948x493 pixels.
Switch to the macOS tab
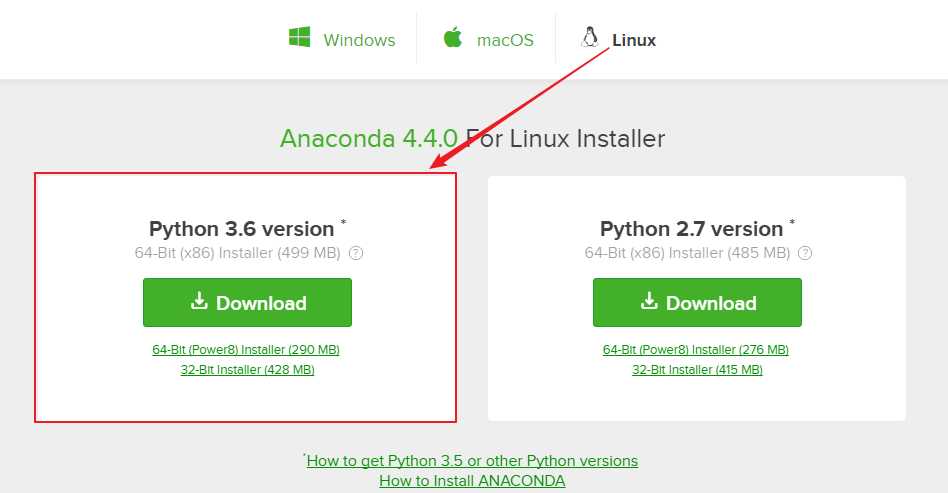tap(489, 39)
